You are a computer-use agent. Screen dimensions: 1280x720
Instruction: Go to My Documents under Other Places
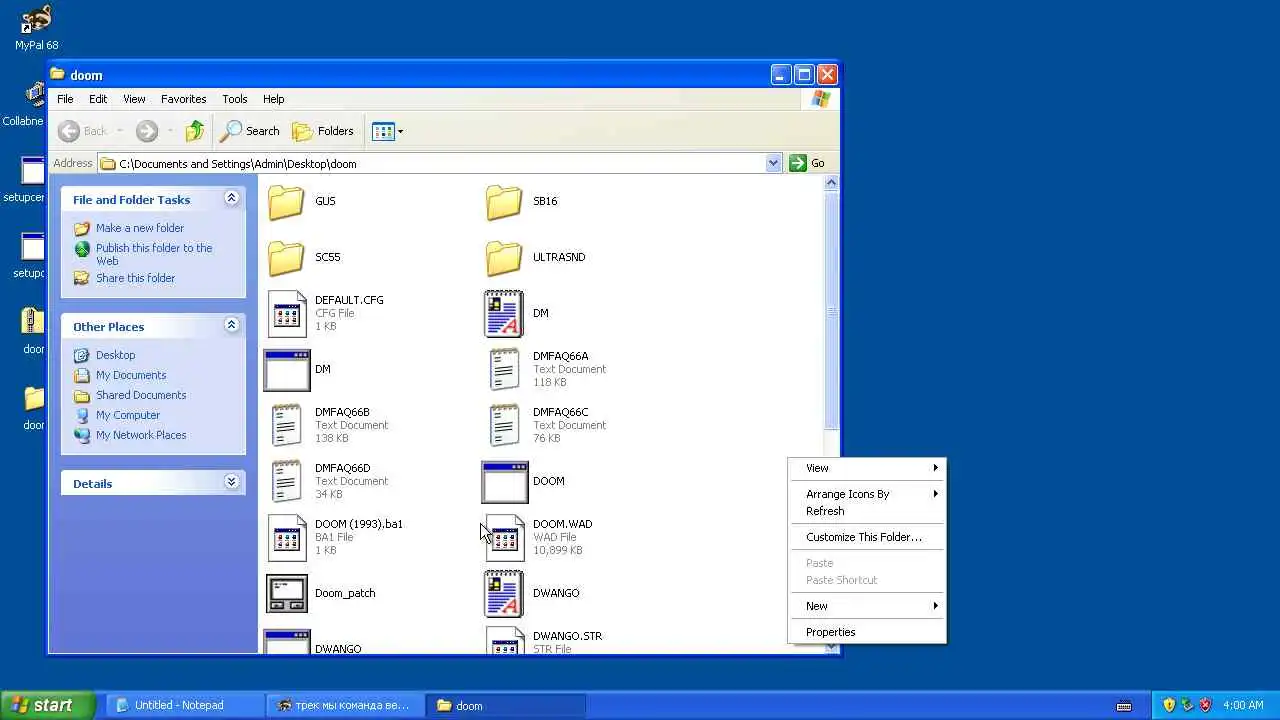131,375
